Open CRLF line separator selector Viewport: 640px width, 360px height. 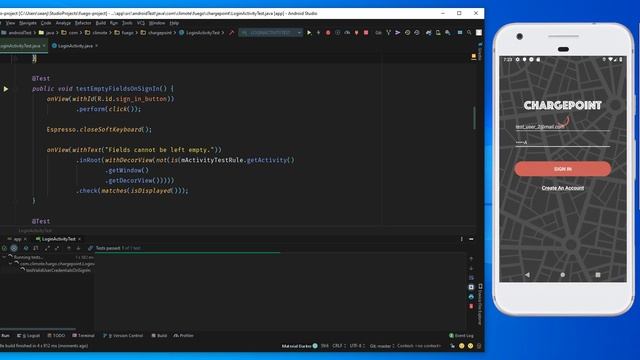(x=338, y=346)
